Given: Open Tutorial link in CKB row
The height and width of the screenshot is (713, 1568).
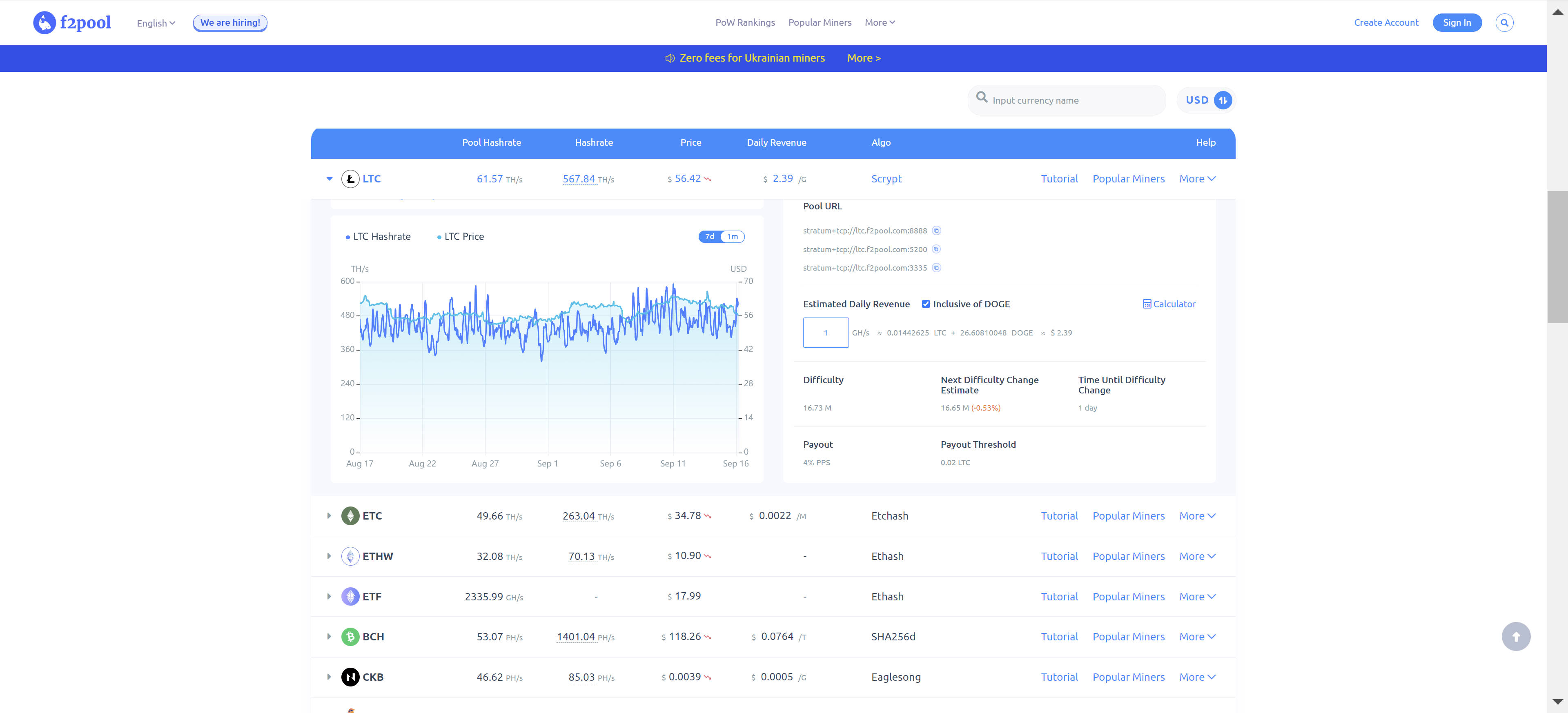Looking at the screenshot, I should [x=1059, y=677].
